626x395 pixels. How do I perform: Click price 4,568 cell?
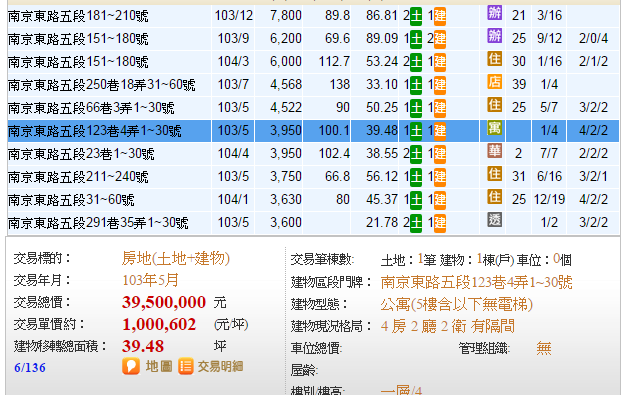click(286, 85)
